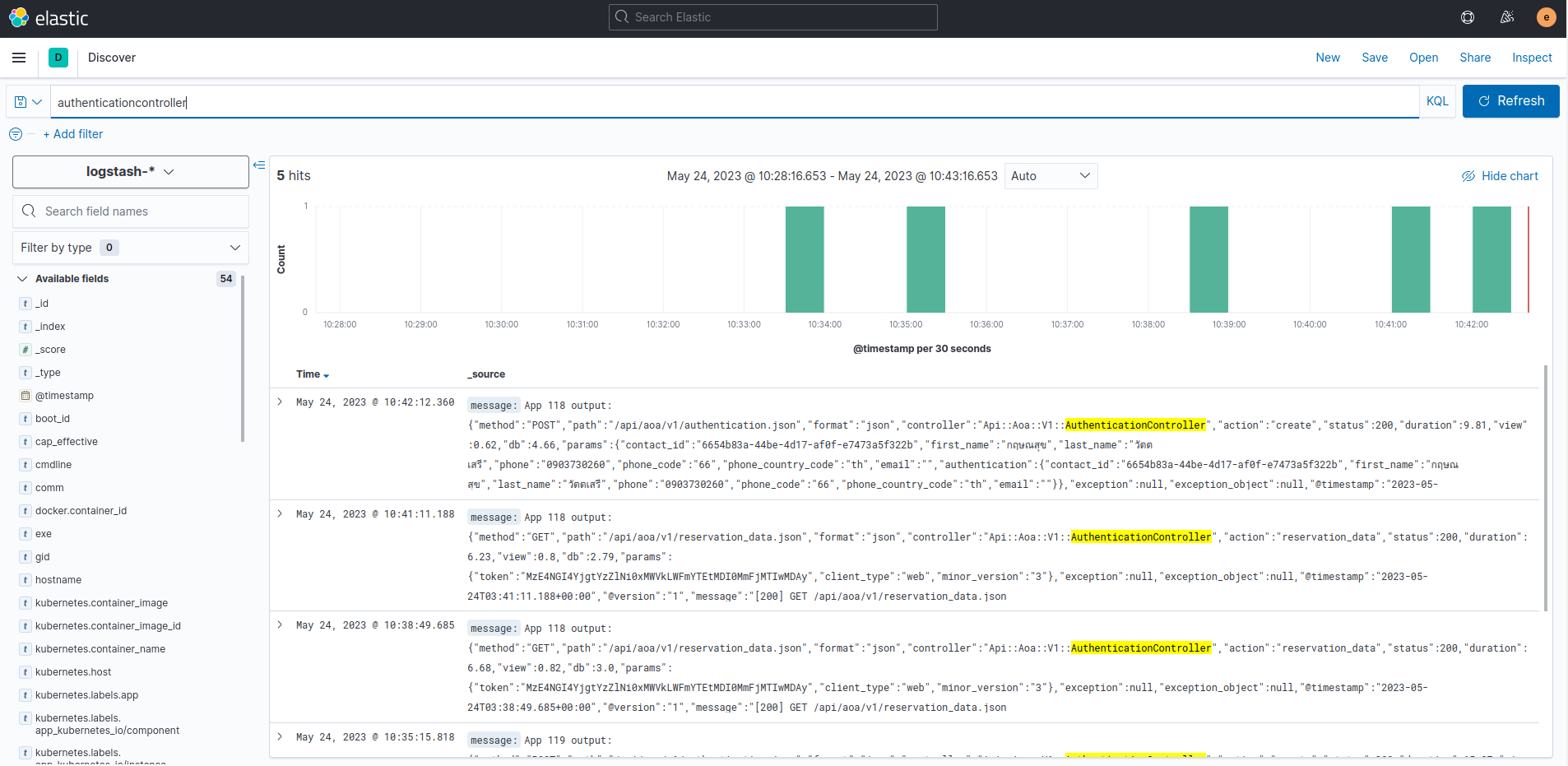Open the logstash-* index pattern dropdown

coord(130,172)
